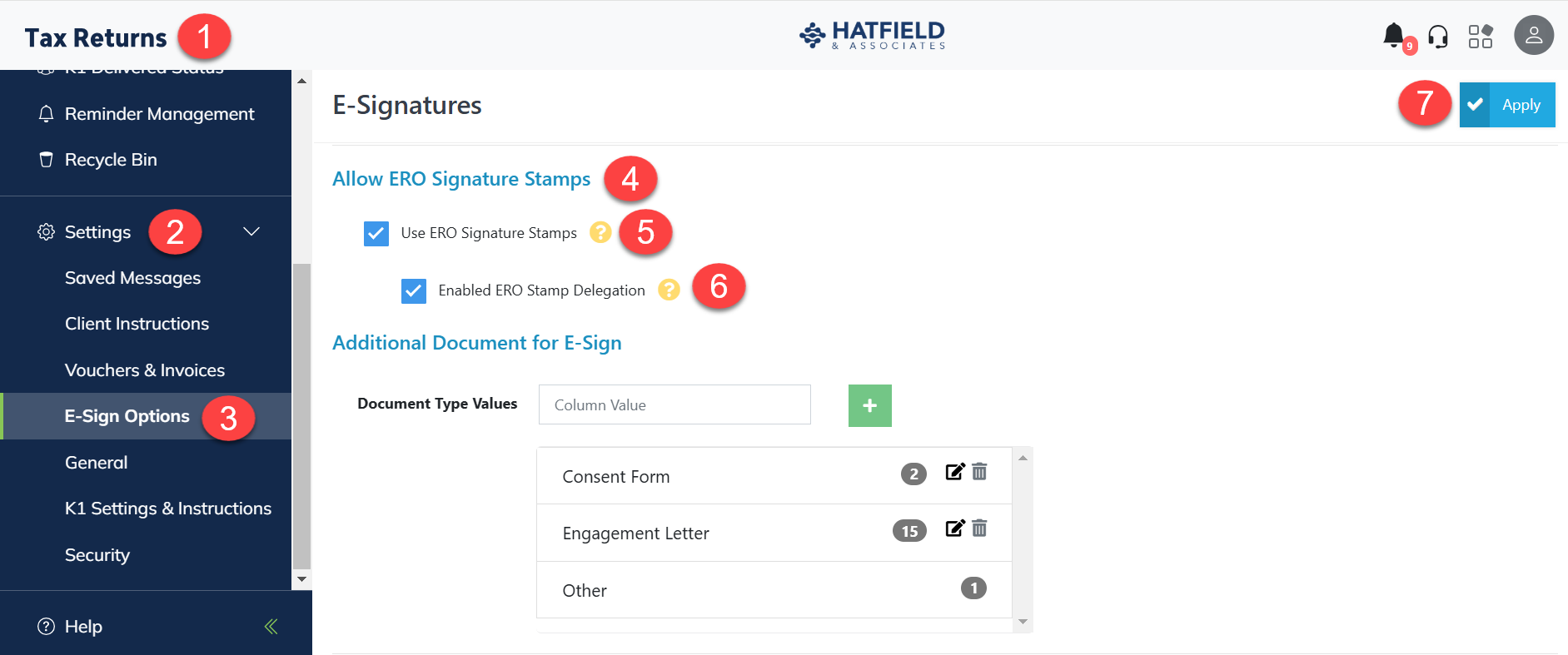Delete the Consent Form document type
Screen dimensions: 1568x655
pos(980,472)
